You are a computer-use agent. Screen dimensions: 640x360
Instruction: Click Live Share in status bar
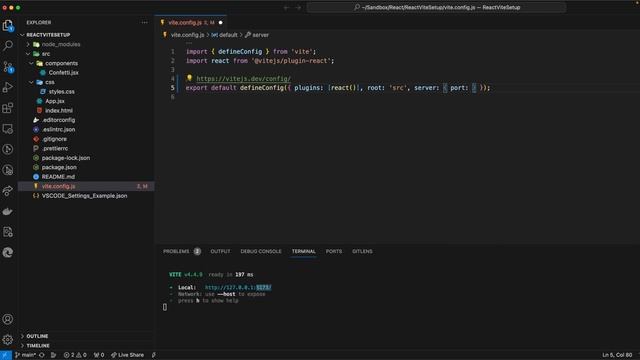coord(127,355)
